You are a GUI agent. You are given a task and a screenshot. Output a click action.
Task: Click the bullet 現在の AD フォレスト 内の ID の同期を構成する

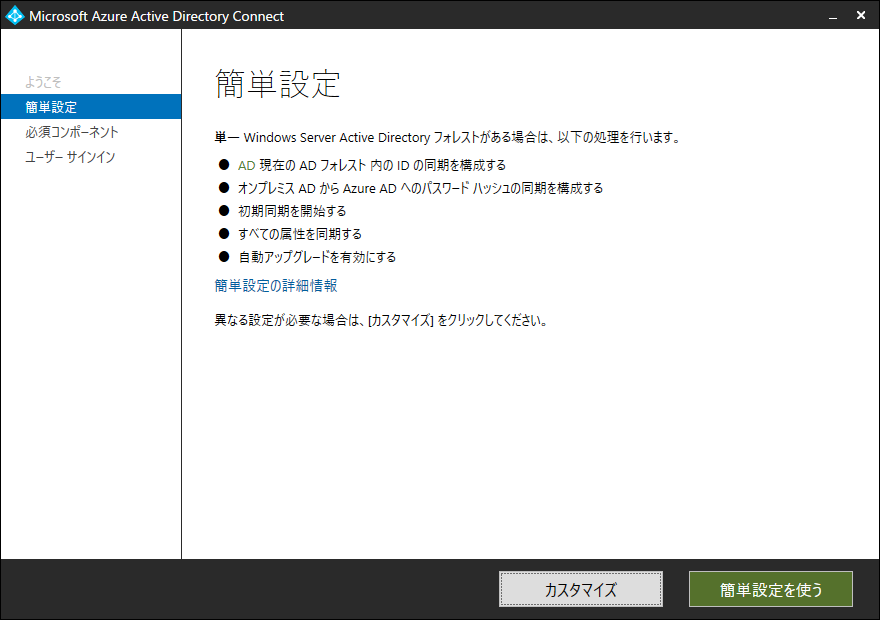372,165
